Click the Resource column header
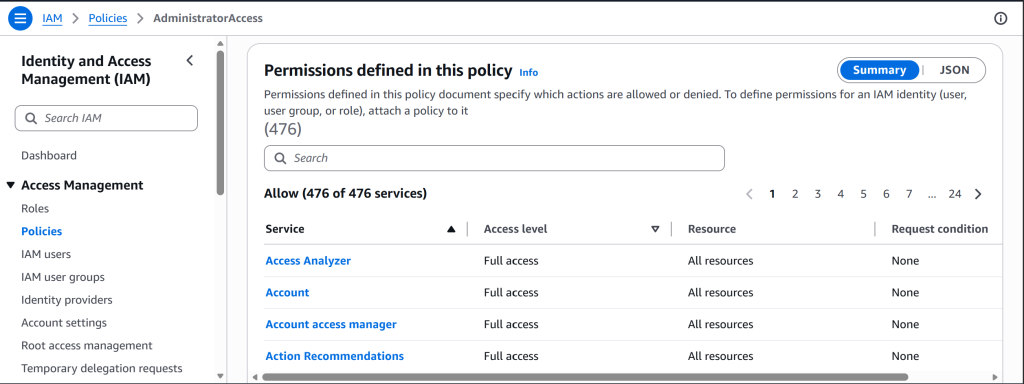Screen dimensions: 1024x384 [x=712, y=229]
